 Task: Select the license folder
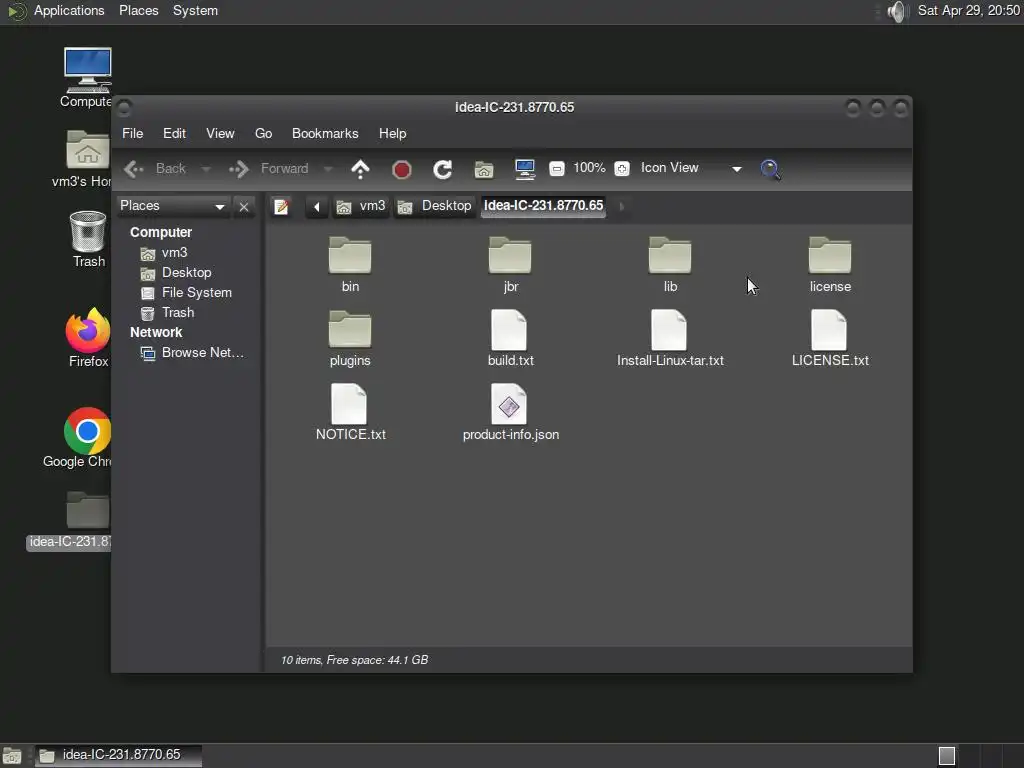coord(830,264)
